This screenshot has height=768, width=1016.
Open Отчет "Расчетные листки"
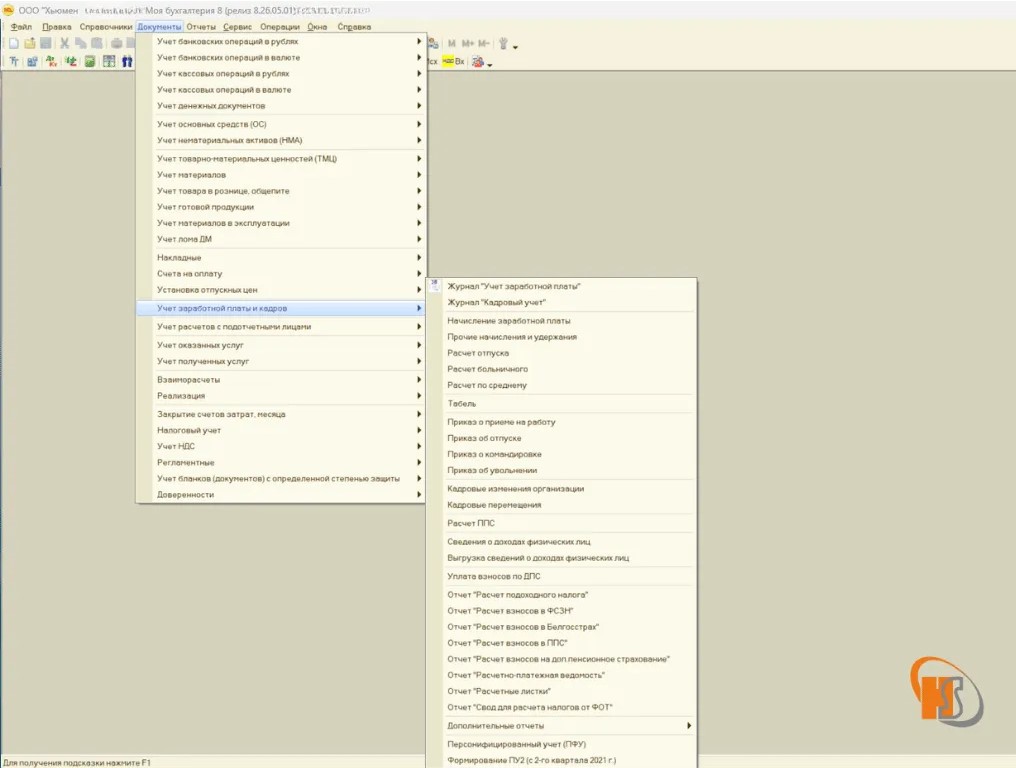point(562,691)
